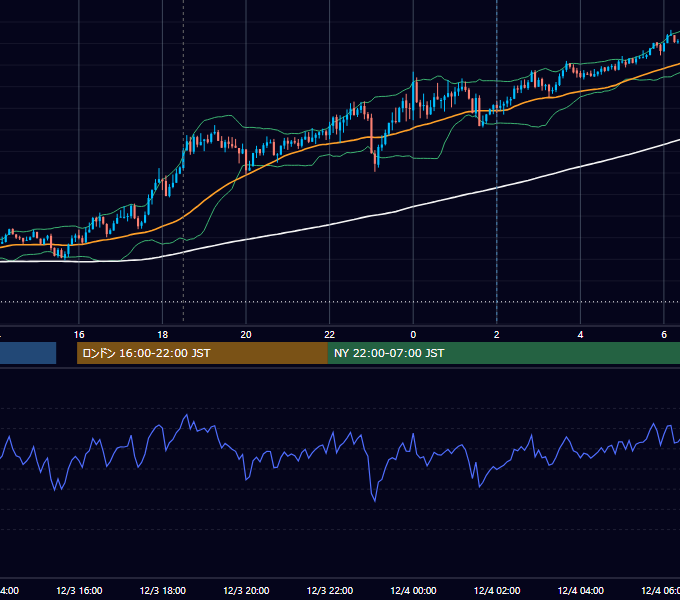Click hour label 20 on price chart axis
Viewport: 680px width, 600px height.
246,335
